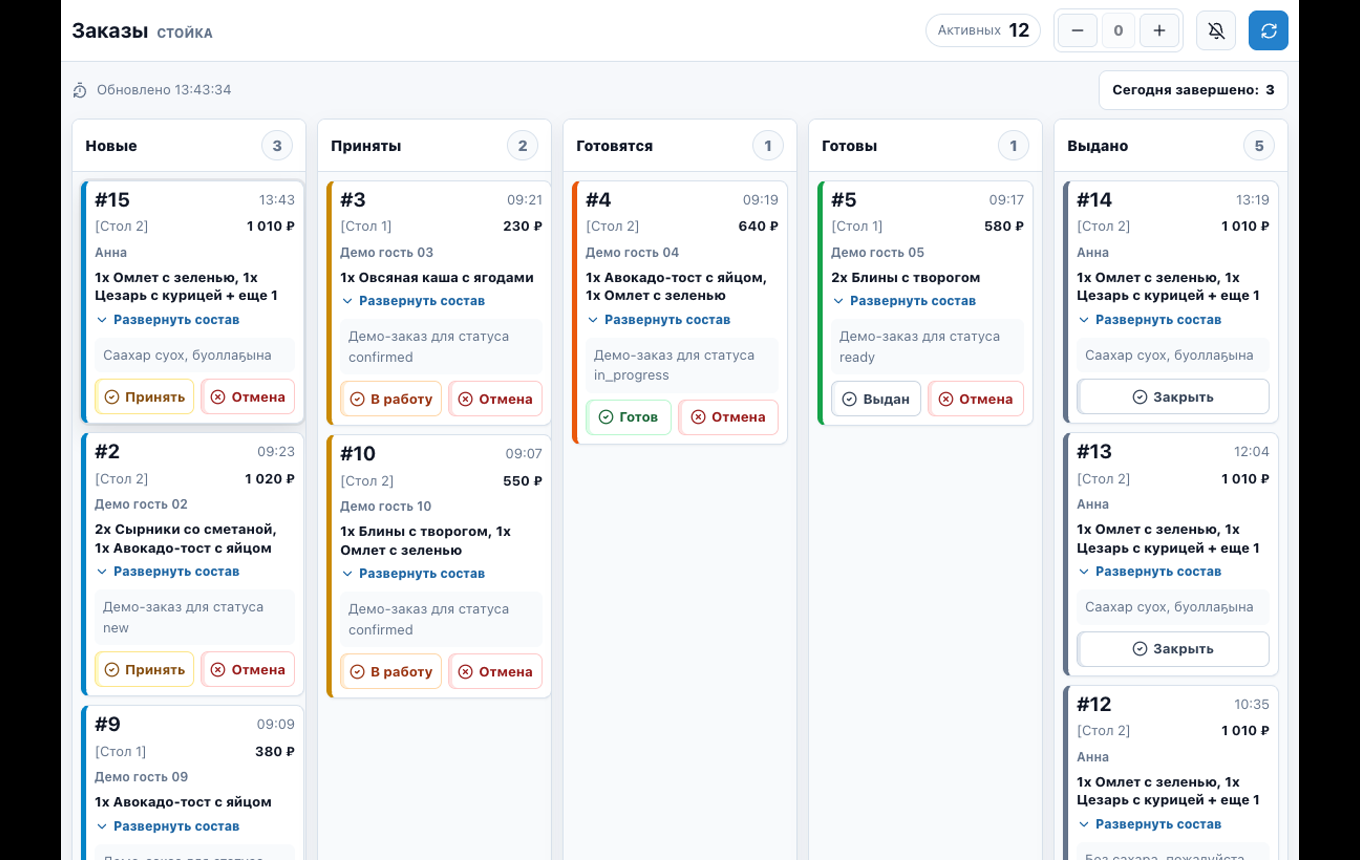Accept order #15 with Принять button
This screenshot has width=1360, height=860.
point(145,397)
